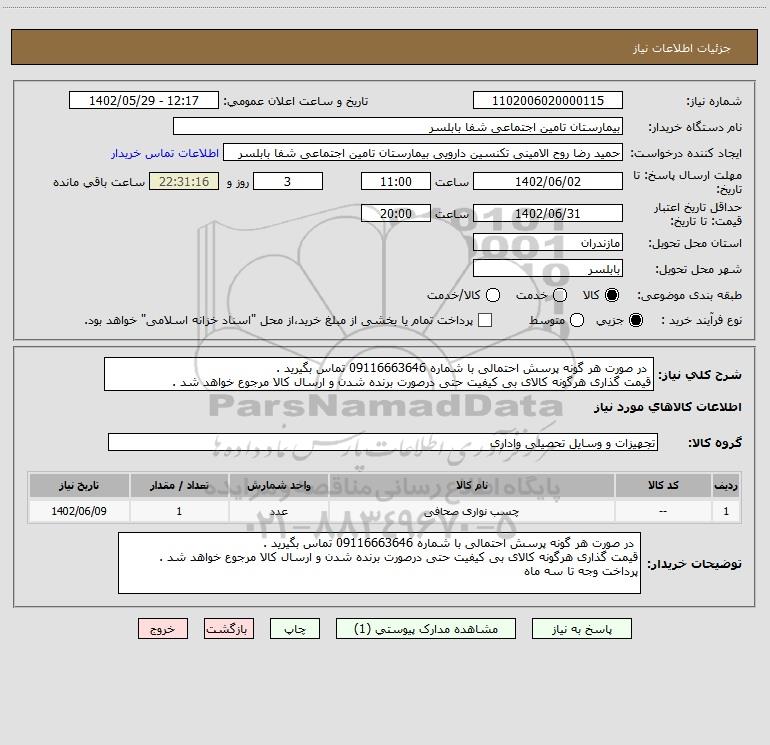770x745 pixels.
Task: Click the شرح کلی نیاز description box
Action: pyautogui.click(x=379, y=375)
